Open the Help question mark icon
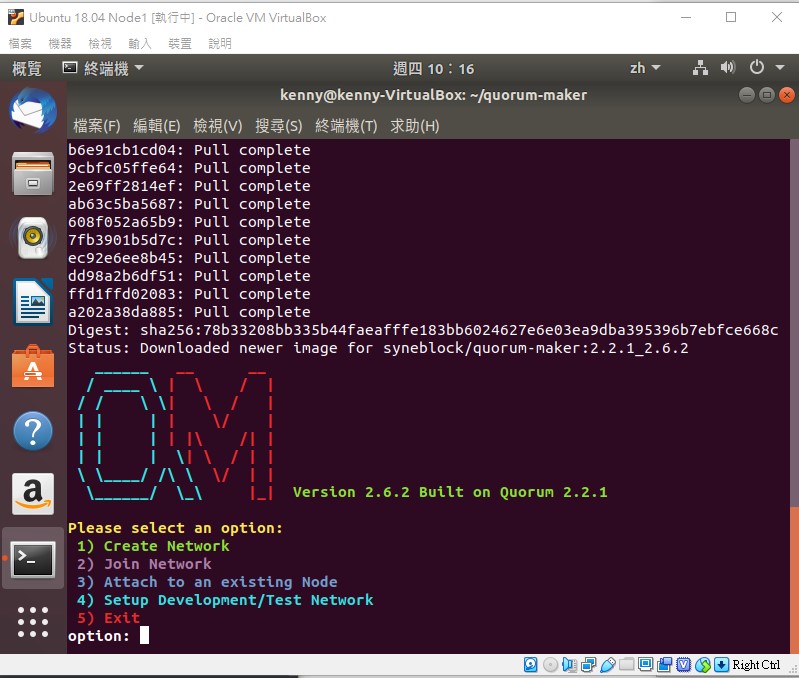Viewport: 799px width, 678px height. pyautogui.click(x=33, y=431)
